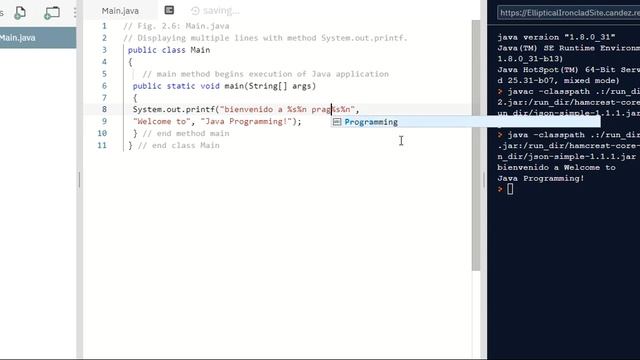The width and height of the screenshot is (640, 360).
Task: Click the console URL address field
Action: click(x=569, y=13)
